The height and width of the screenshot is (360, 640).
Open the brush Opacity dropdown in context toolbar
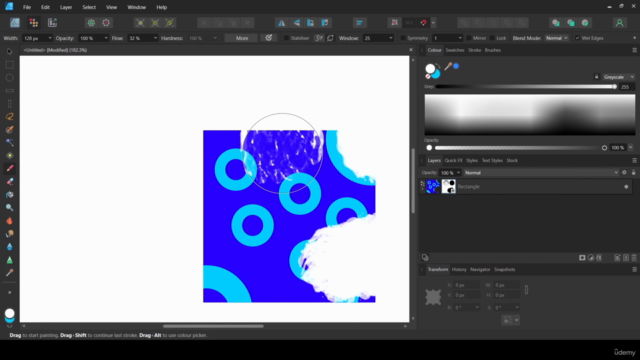(x=106, y=38)
